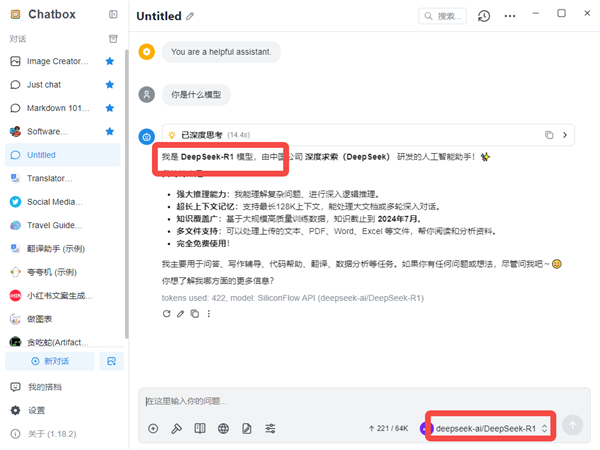Unstar the Markdown 101 conversation
This screenshot has height=450, width=600.
click(110, 108)
